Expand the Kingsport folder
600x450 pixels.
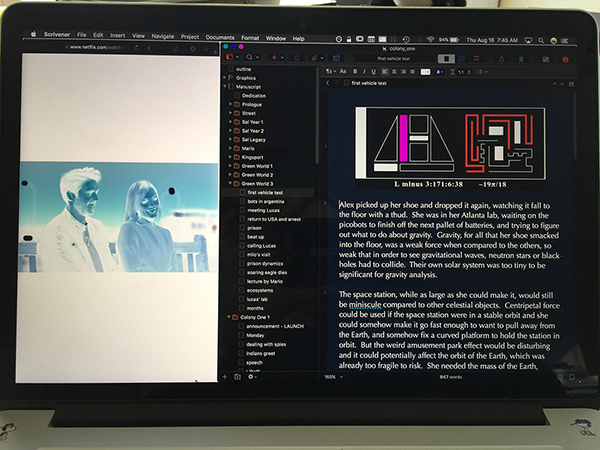tap(230, 157)
